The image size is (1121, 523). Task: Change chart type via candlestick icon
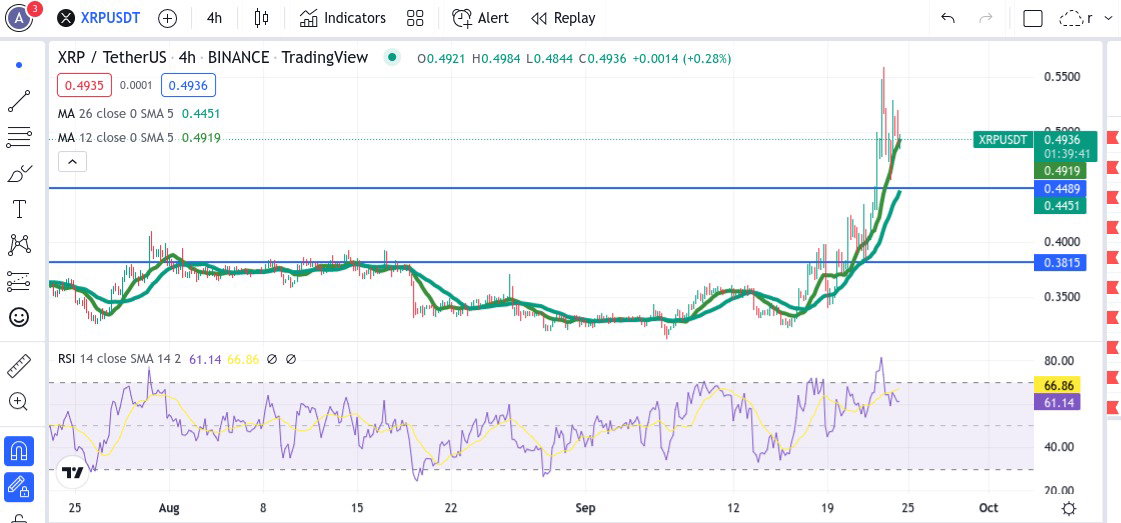(261, 19)
